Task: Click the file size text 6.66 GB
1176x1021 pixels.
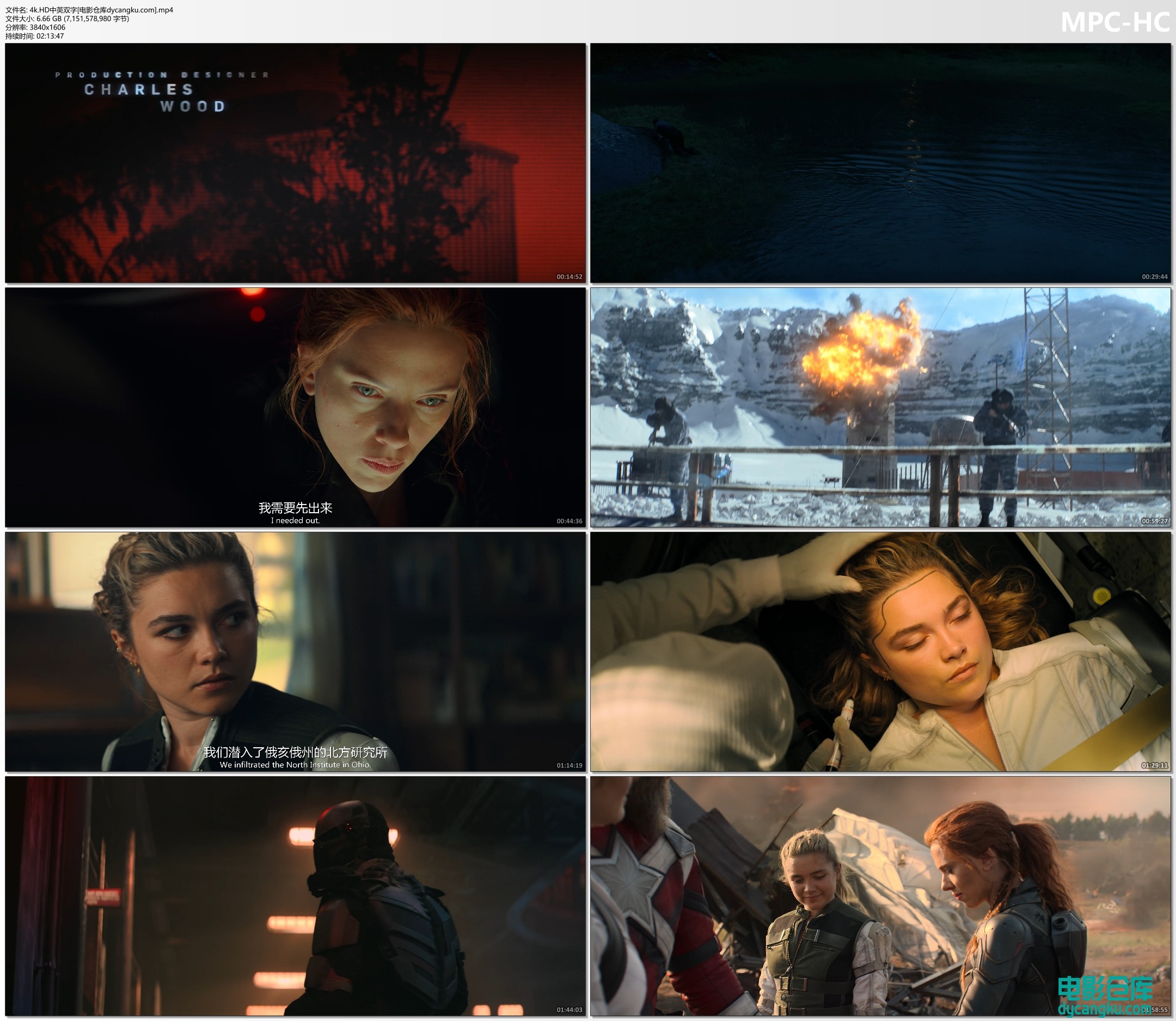Action: pos(68,19)
